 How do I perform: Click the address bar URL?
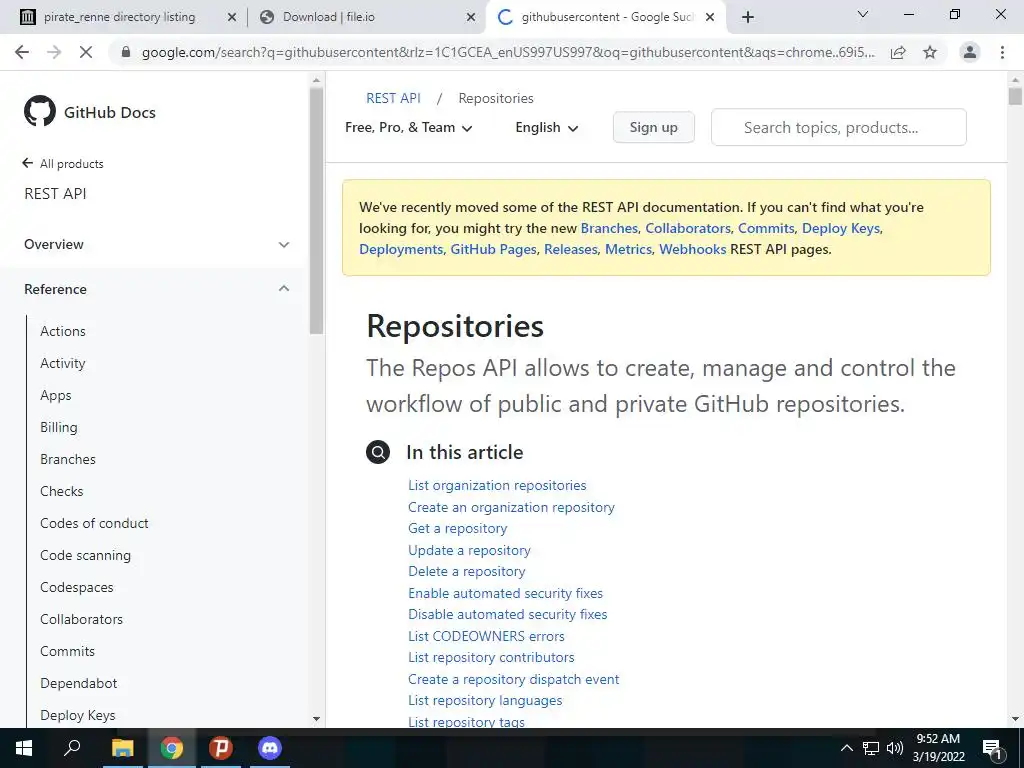508,52
